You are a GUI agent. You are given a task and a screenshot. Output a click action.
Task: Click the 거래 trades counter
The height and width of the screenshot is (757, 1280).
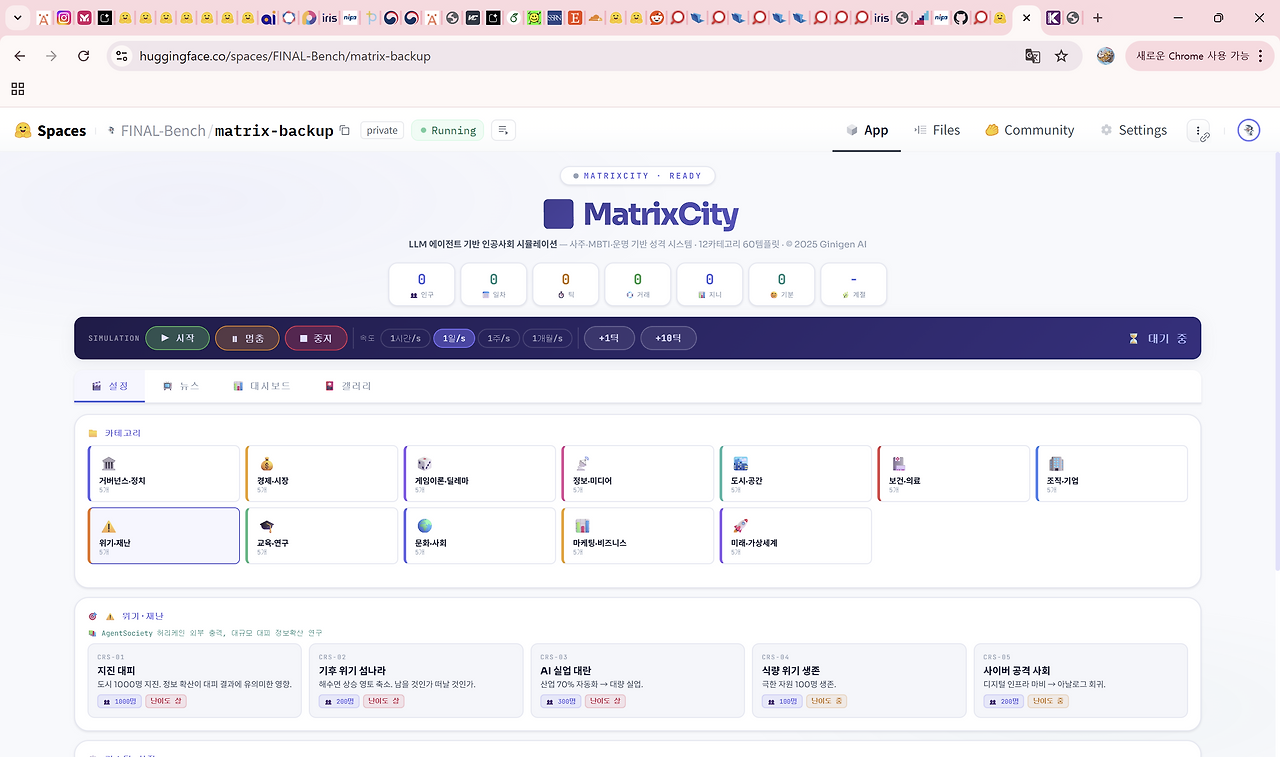638,284
